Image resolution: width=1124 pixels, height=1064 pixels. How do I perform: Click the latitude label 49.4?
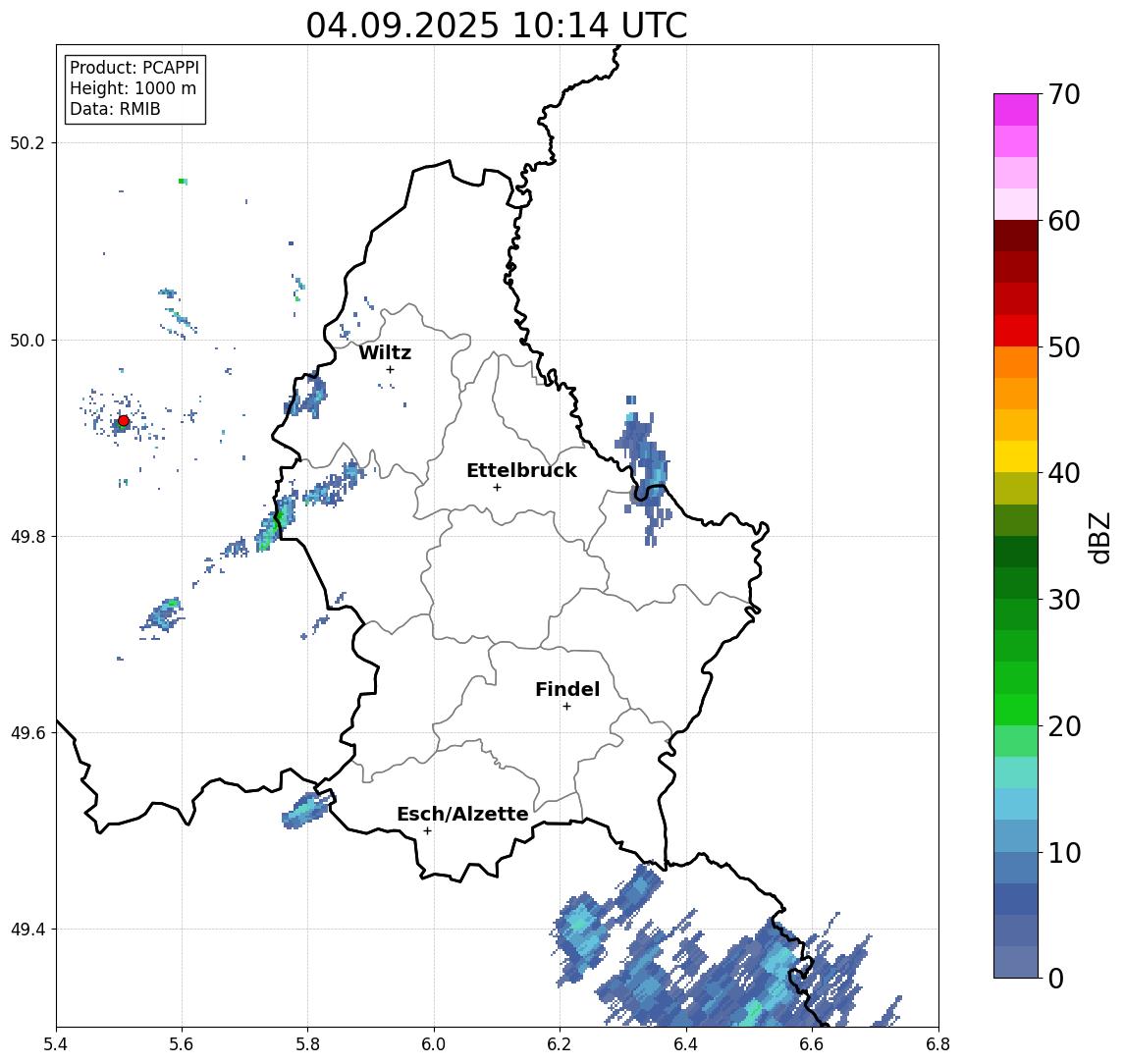pos(27,930)
